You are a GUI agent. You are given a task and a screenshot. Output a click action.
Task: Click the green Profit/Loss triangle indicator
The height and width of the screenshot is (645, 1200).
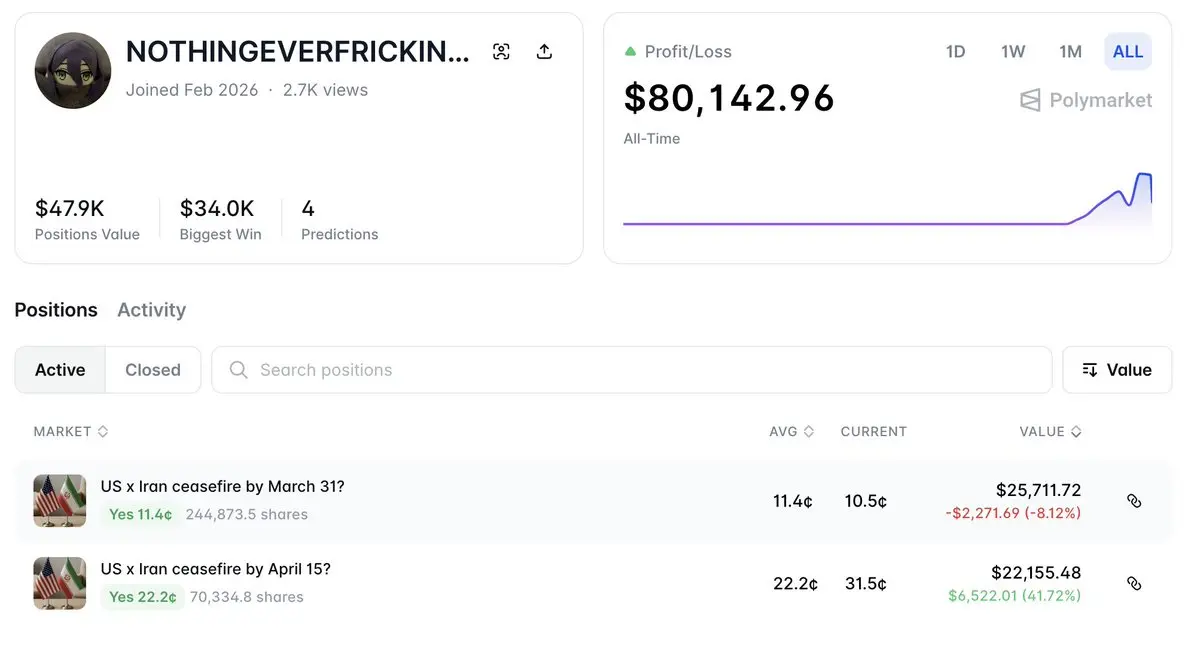630,51
